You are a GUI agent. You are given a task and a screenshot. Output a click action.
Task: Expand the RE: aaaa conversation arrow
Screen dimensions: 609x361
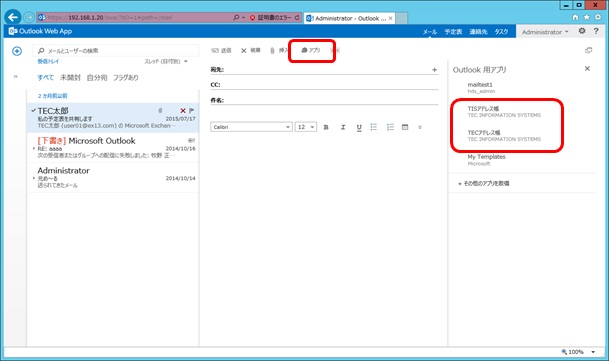tap(34, 148)
